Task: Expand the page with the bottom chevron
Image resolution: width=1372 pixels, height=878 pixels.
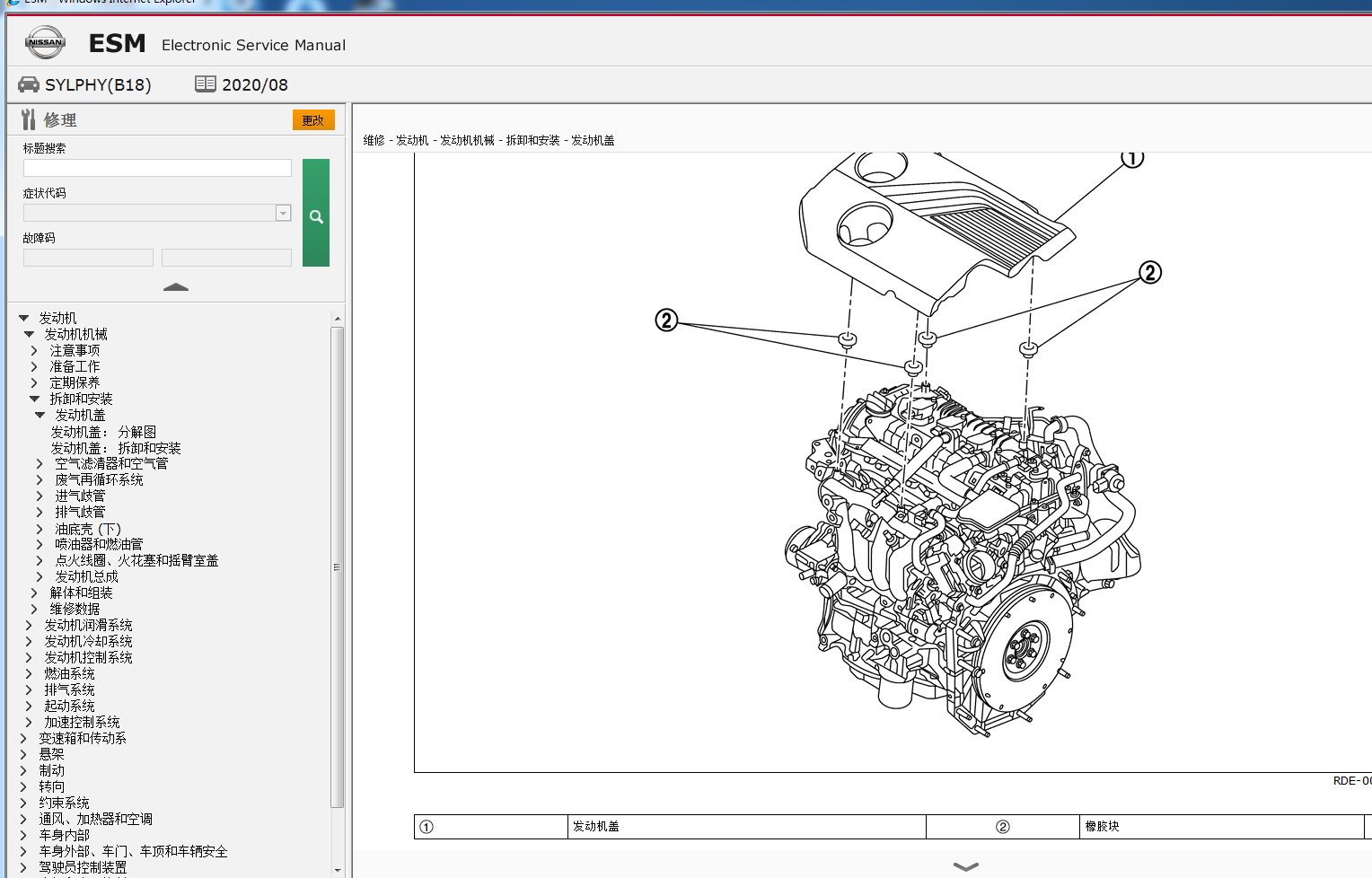Action: [x=966, y=866]
